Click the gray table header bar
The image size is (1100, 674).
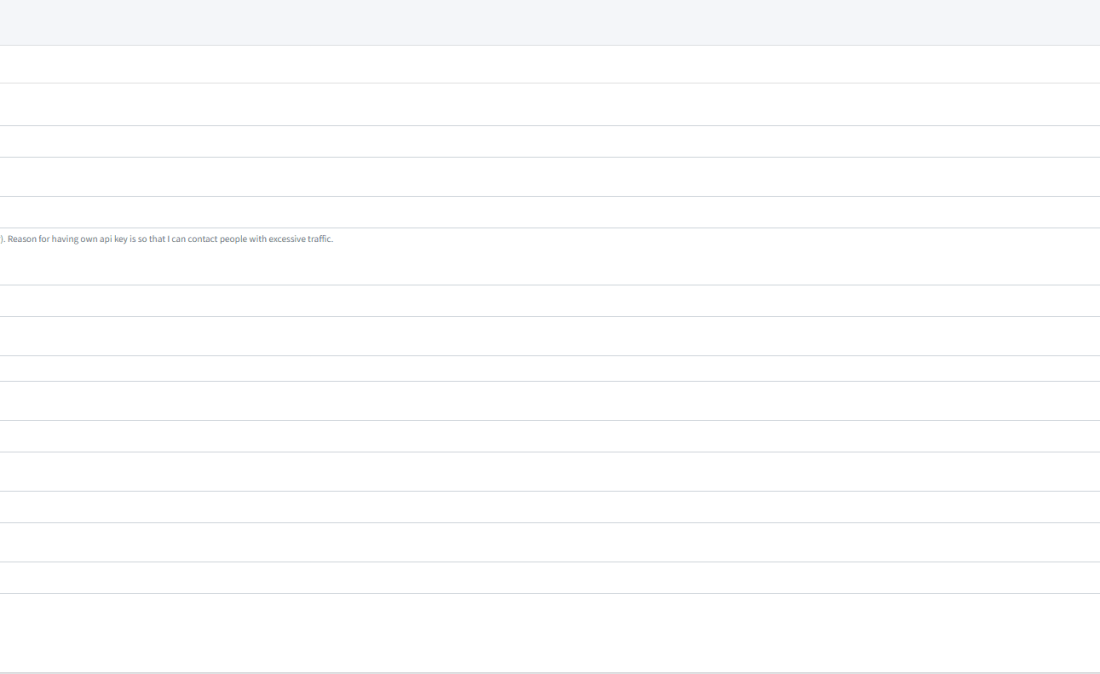(550, 22)
